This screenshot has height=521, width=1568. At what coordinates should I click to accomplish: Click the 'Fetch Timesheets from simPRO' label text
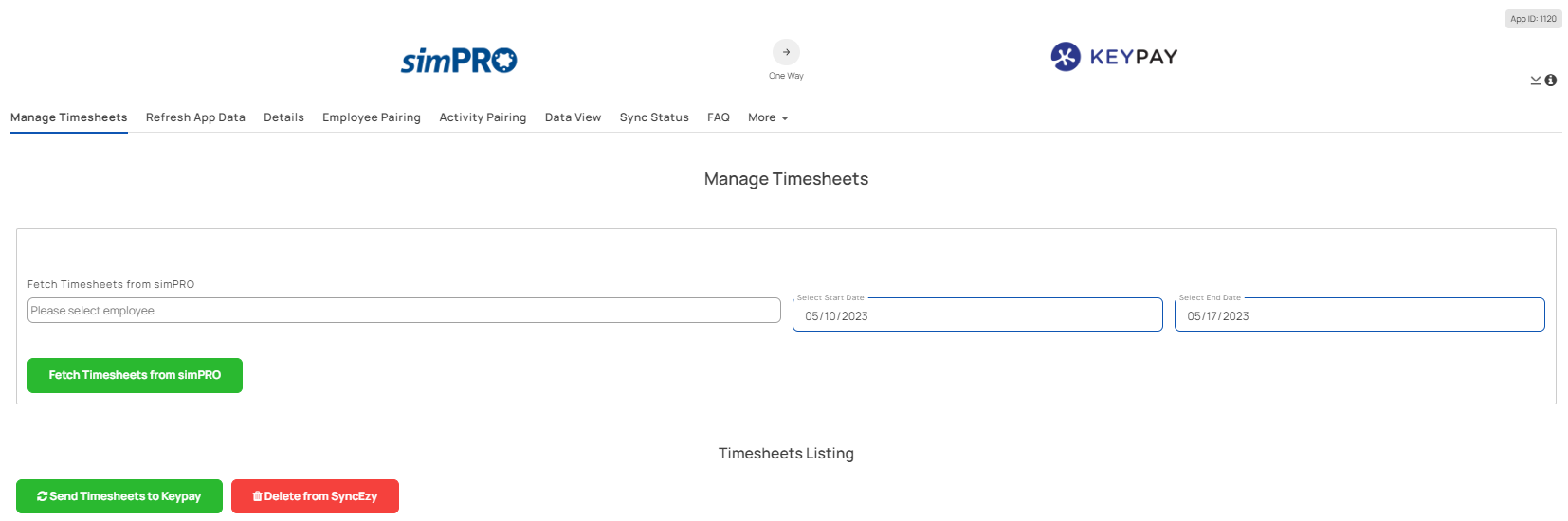[x=111, y=284]
